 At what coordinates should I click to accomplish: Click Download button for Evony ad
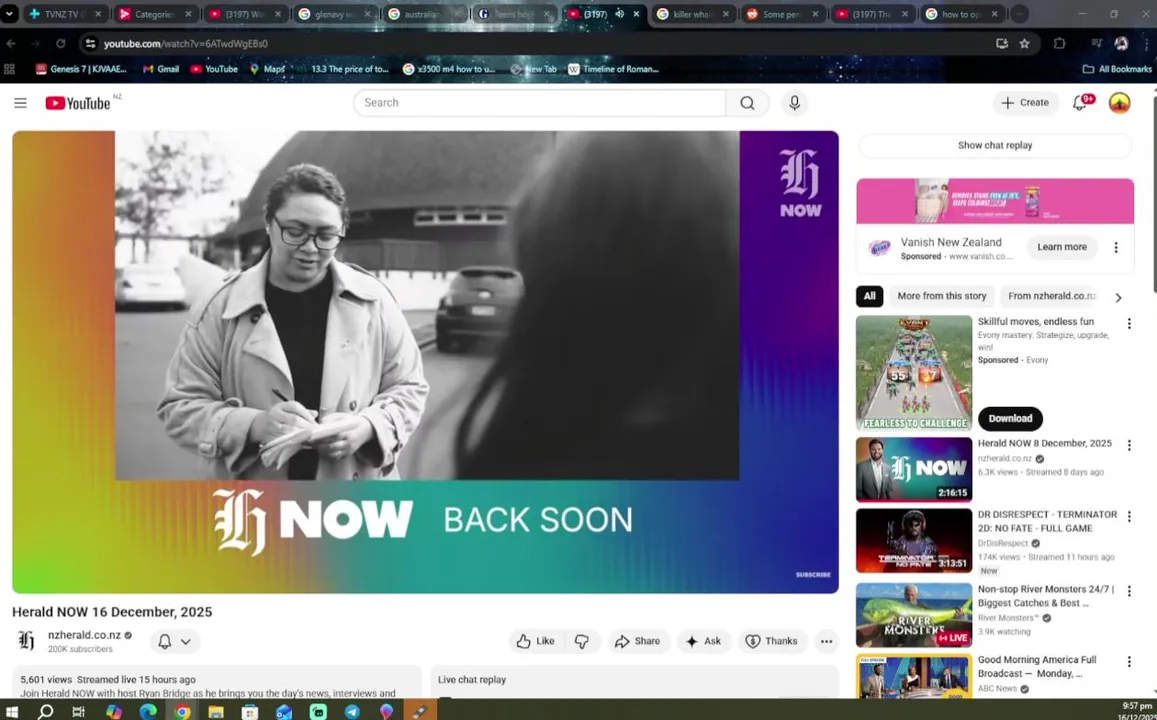tap(1010, 418)
